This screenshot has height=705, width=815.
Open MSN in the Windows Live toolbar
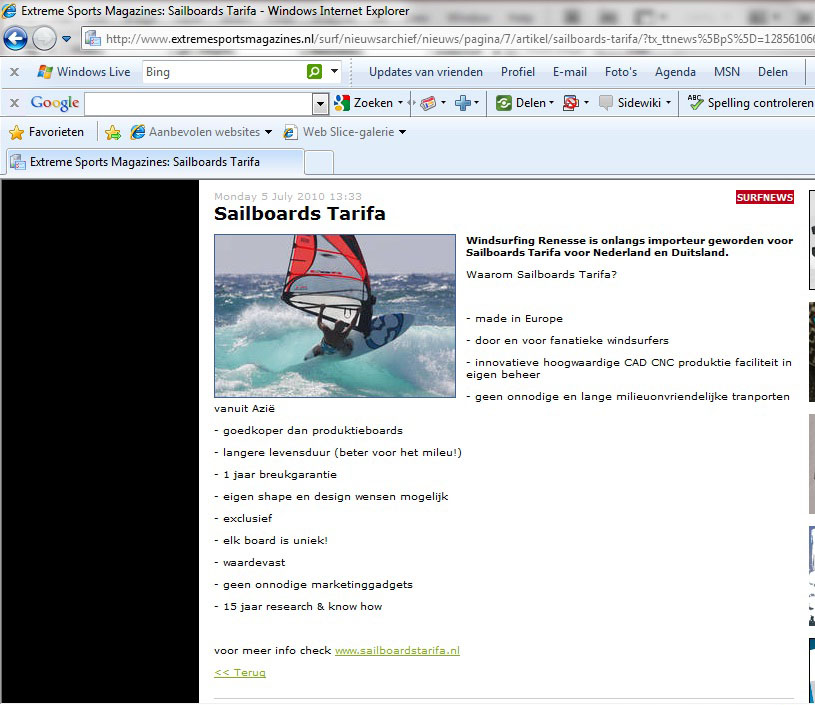point(727,72)
